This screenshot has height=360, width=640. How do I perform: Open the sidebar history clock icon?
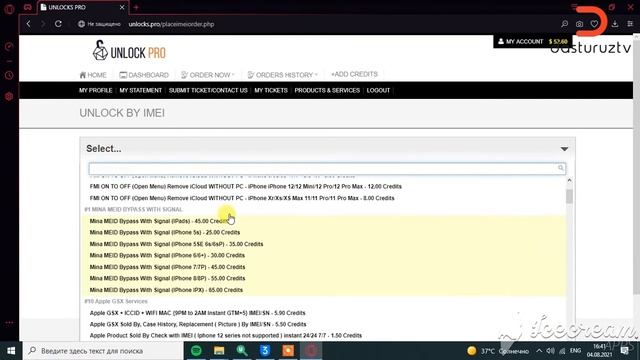pyautogui.click(x=9, y=76)
